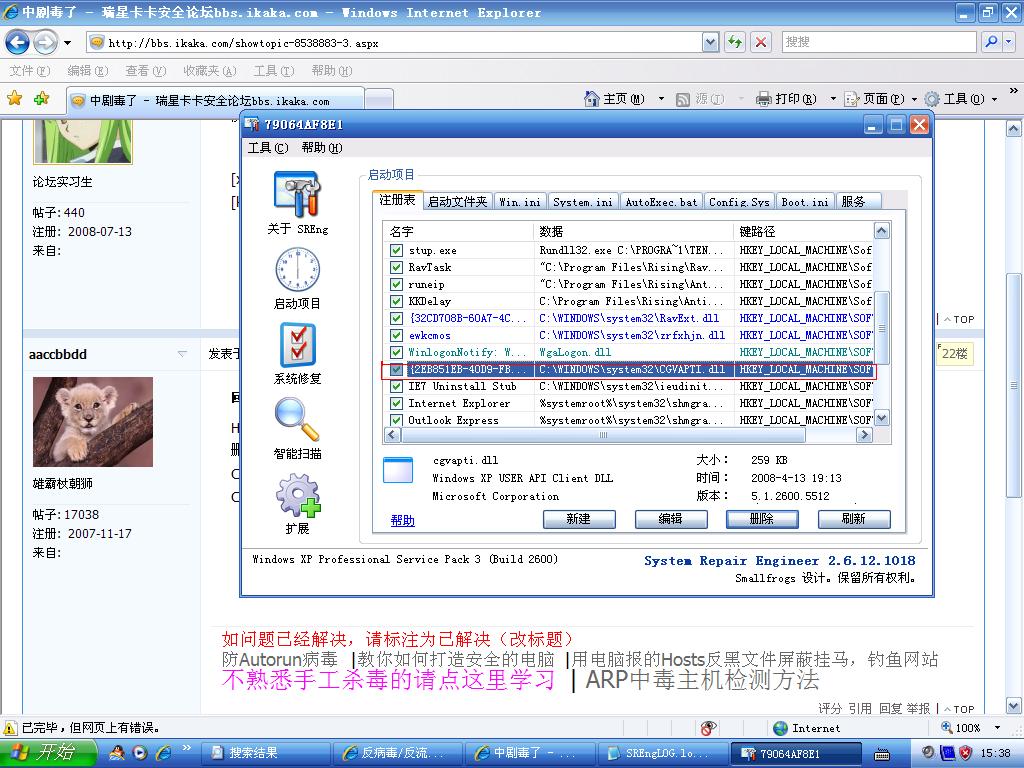The image size is (1024, 768).
Task: Open the 打印 dropdown arrow
Action: (833, 99)
